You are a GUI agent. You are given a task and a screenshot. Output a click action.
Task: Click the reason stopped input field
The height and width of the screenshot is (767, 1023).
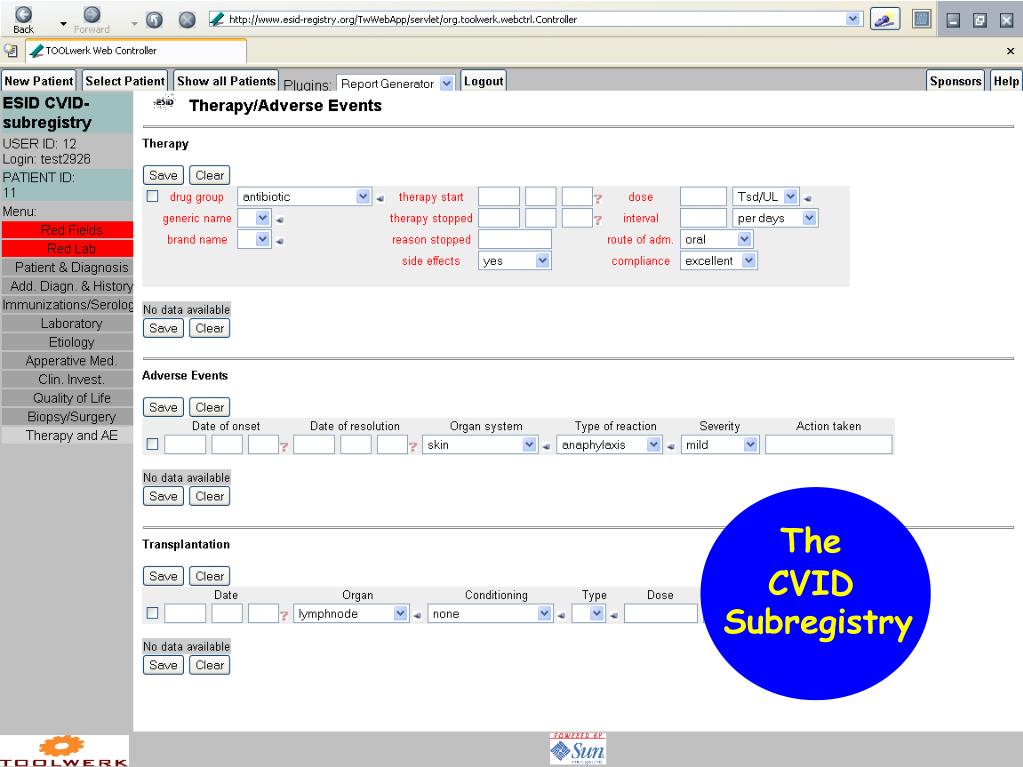click(x=515, y=239)
